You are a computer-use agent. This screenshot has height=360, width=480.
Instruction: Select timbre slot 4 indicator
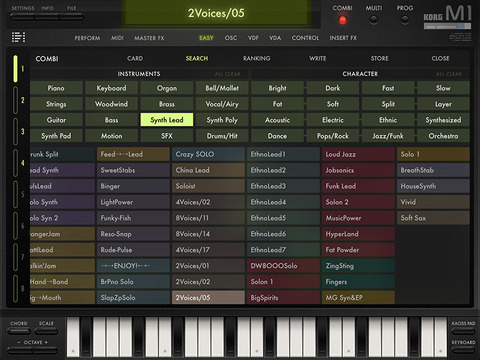click(15, 163)
